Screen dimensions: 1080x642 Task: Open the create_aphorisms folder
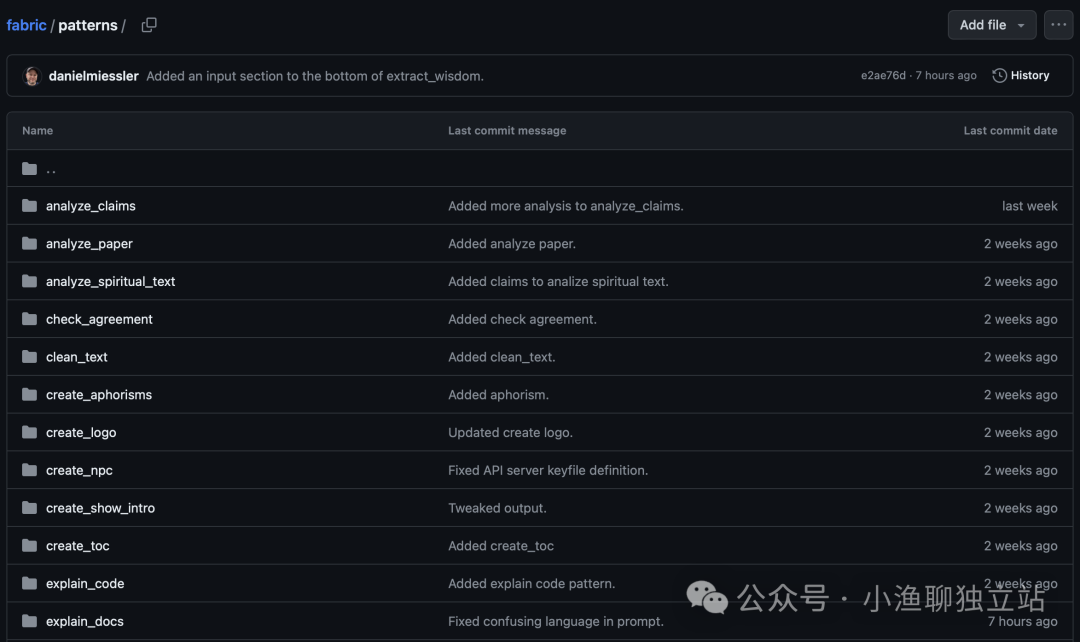pos(99,395)
